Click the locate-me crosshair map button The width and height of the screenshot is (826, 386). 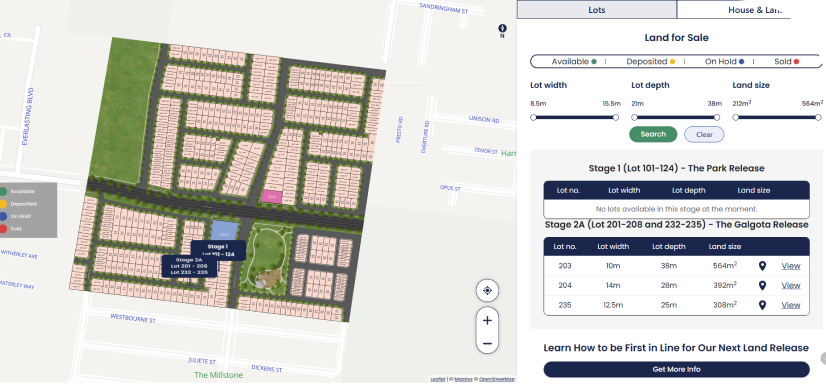click(x=487, y=290)
